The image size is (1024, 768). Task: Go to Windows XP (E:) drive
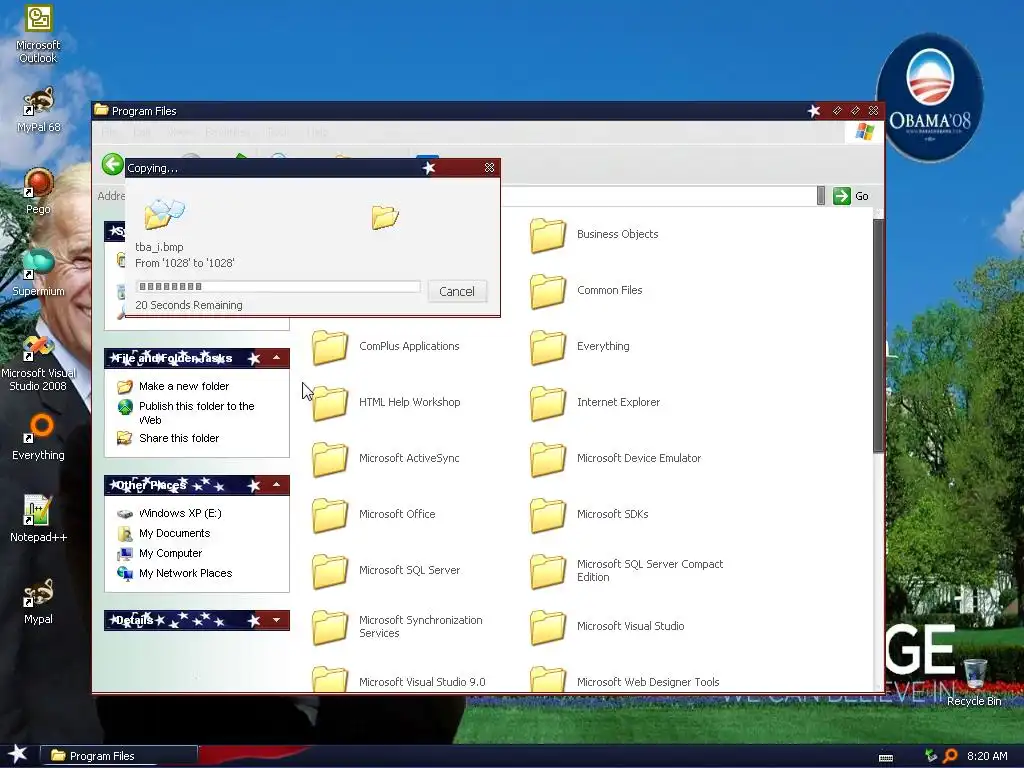pos(180,513)
